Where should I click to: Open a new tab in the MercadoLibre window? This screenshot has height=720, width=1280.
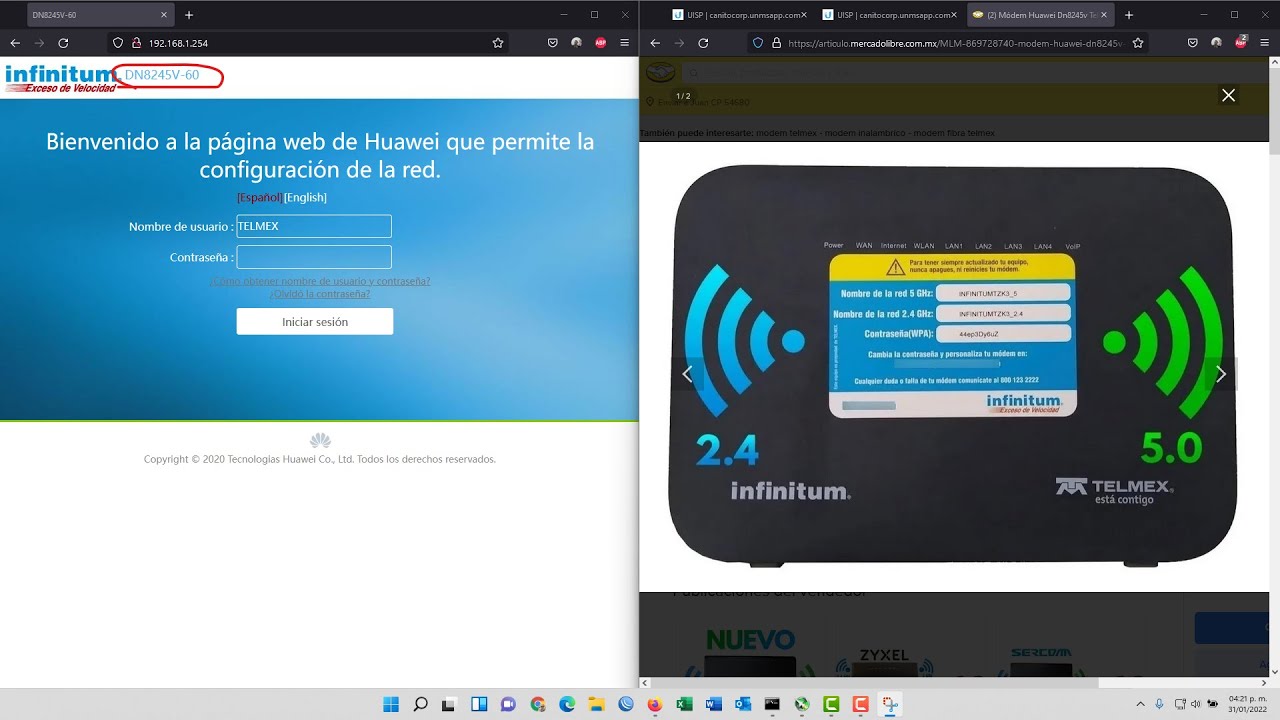click(x=1129, y=15)
